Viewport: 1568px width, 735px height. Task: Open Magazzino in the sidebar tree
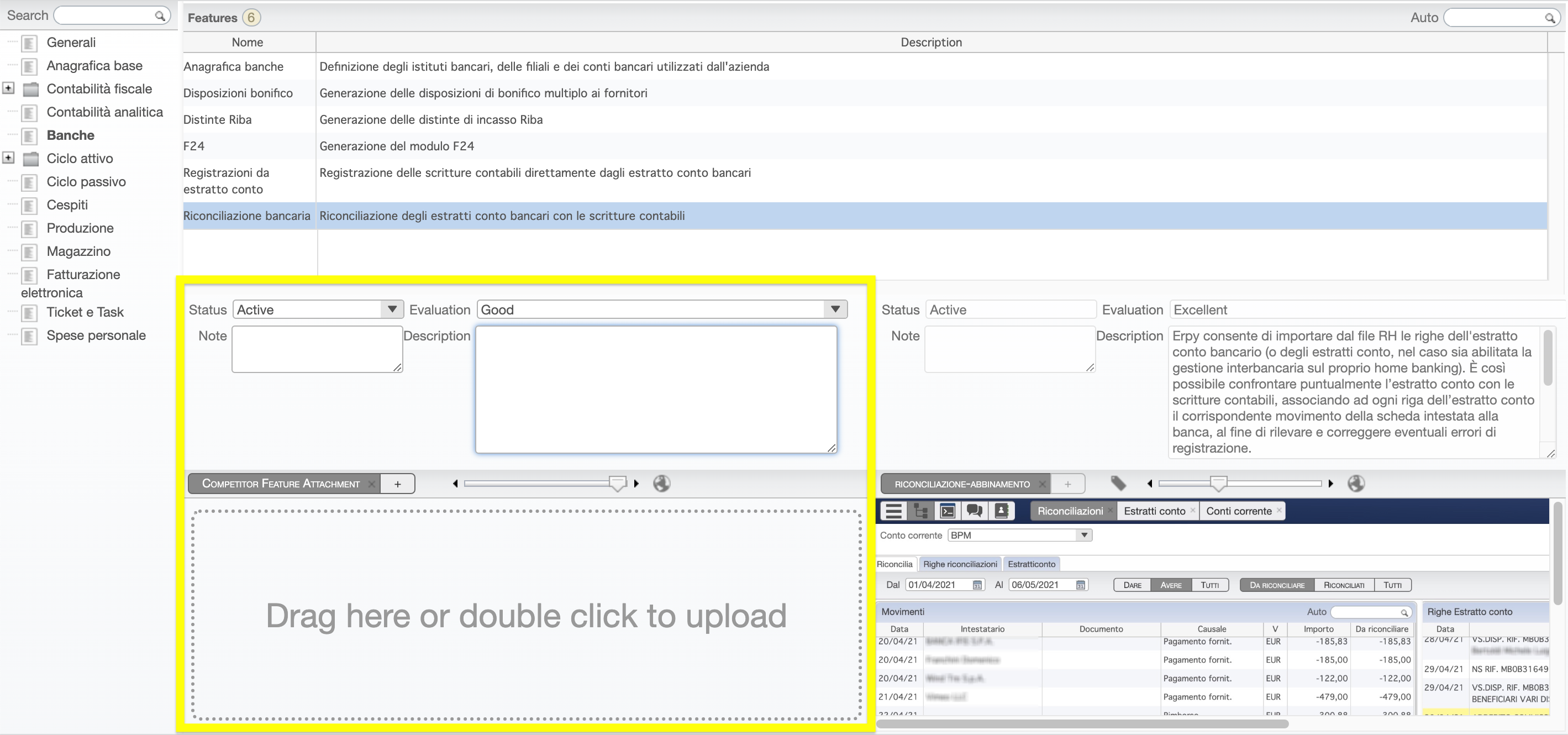pyautogui.click(x=78, y=251)
